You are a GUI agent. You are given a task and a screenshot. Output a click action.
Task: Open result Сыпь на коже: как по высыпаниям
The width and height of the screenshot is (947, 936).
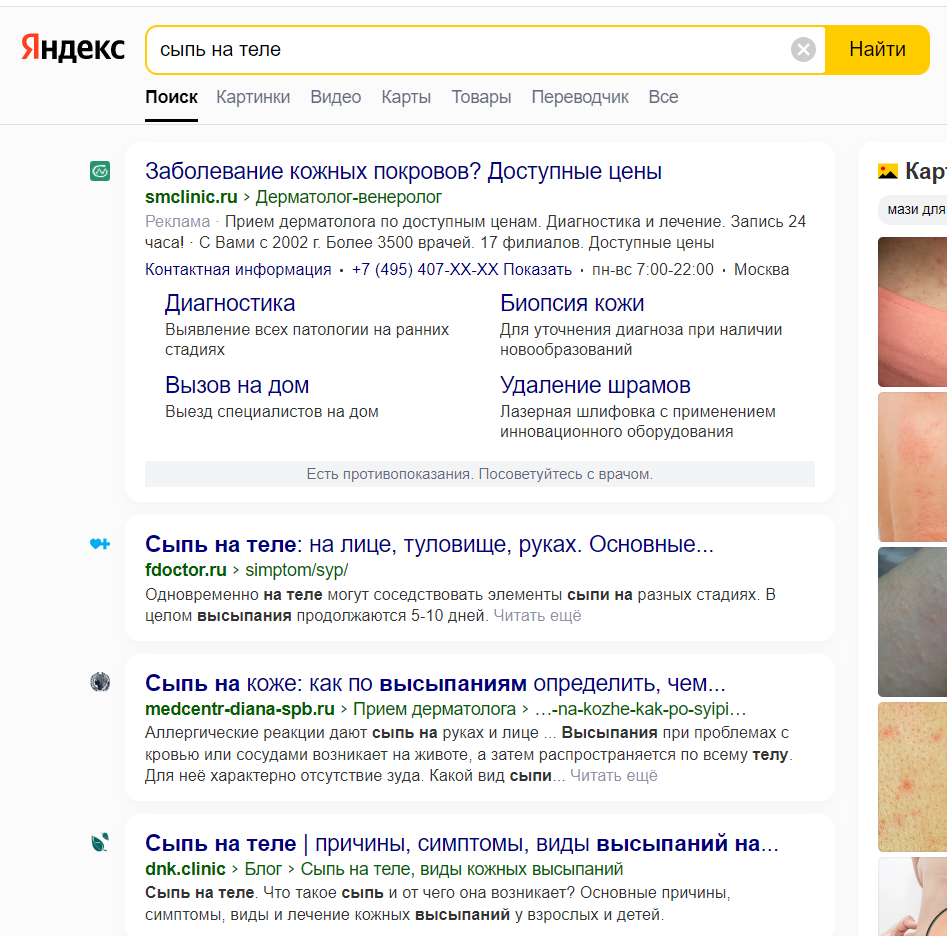pos(435,684)
